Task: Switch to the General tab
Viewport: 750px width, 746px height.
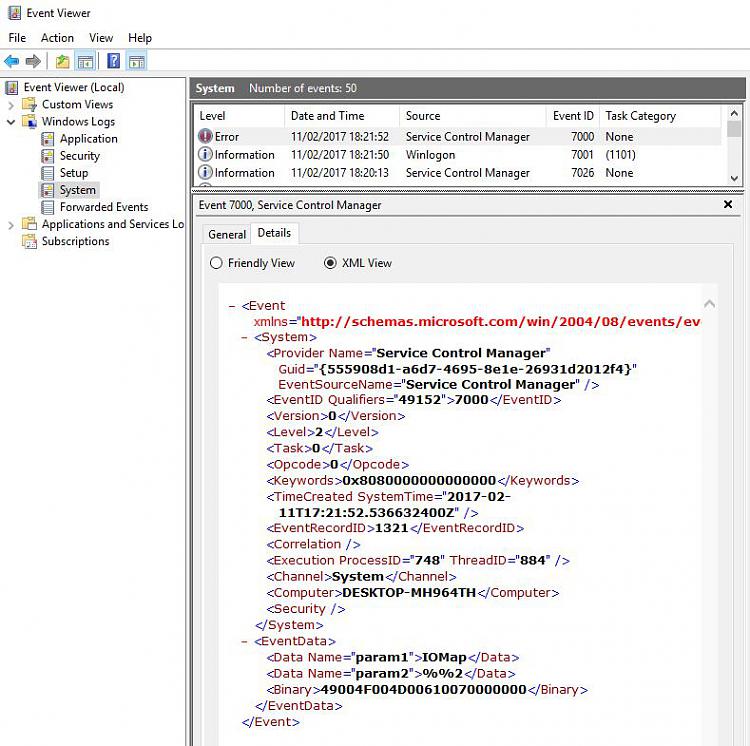Action: (x=227, y=234)
